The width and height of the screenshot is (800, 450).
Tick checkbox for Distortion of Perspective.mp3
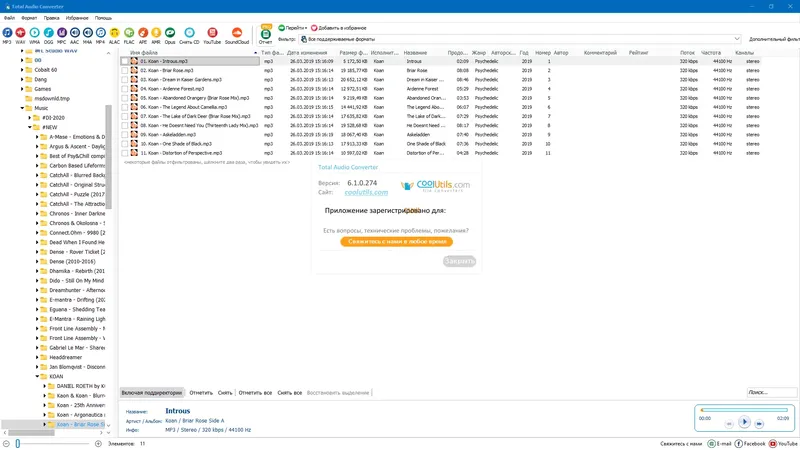coord(125,153)
